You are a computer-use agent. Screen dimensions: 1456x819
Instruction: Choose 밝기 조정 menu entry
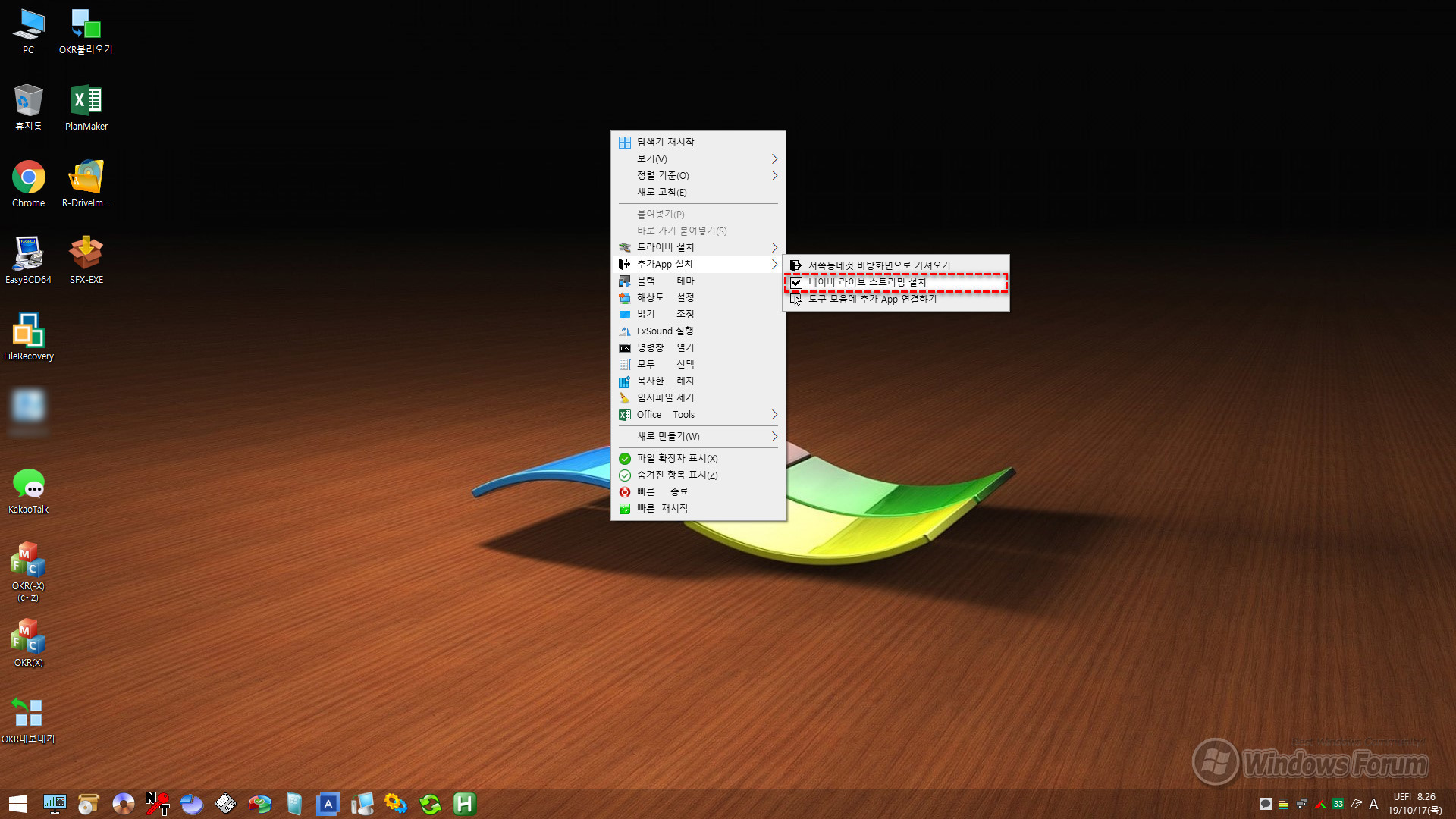pos(698,314)
